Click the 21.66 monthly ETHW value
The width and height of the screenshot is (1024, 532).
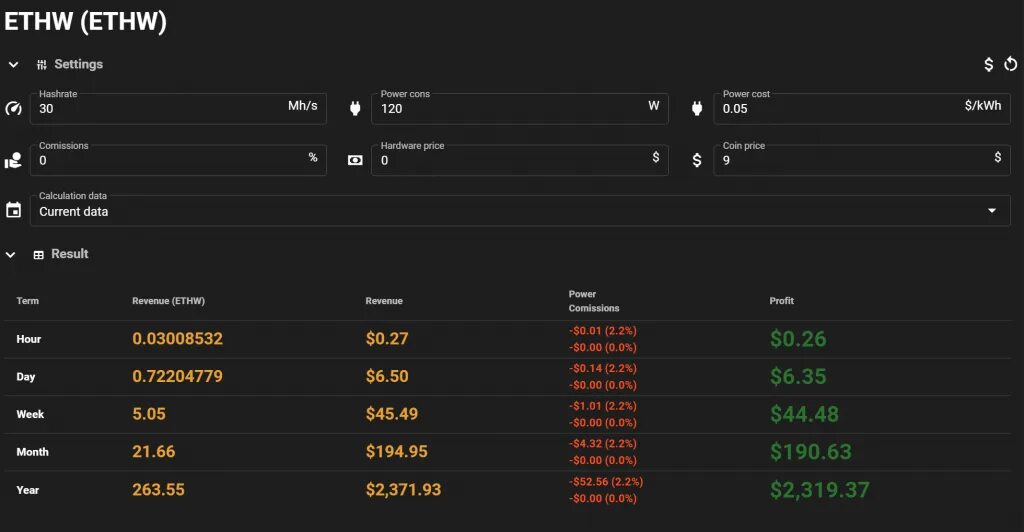point(153,452)
